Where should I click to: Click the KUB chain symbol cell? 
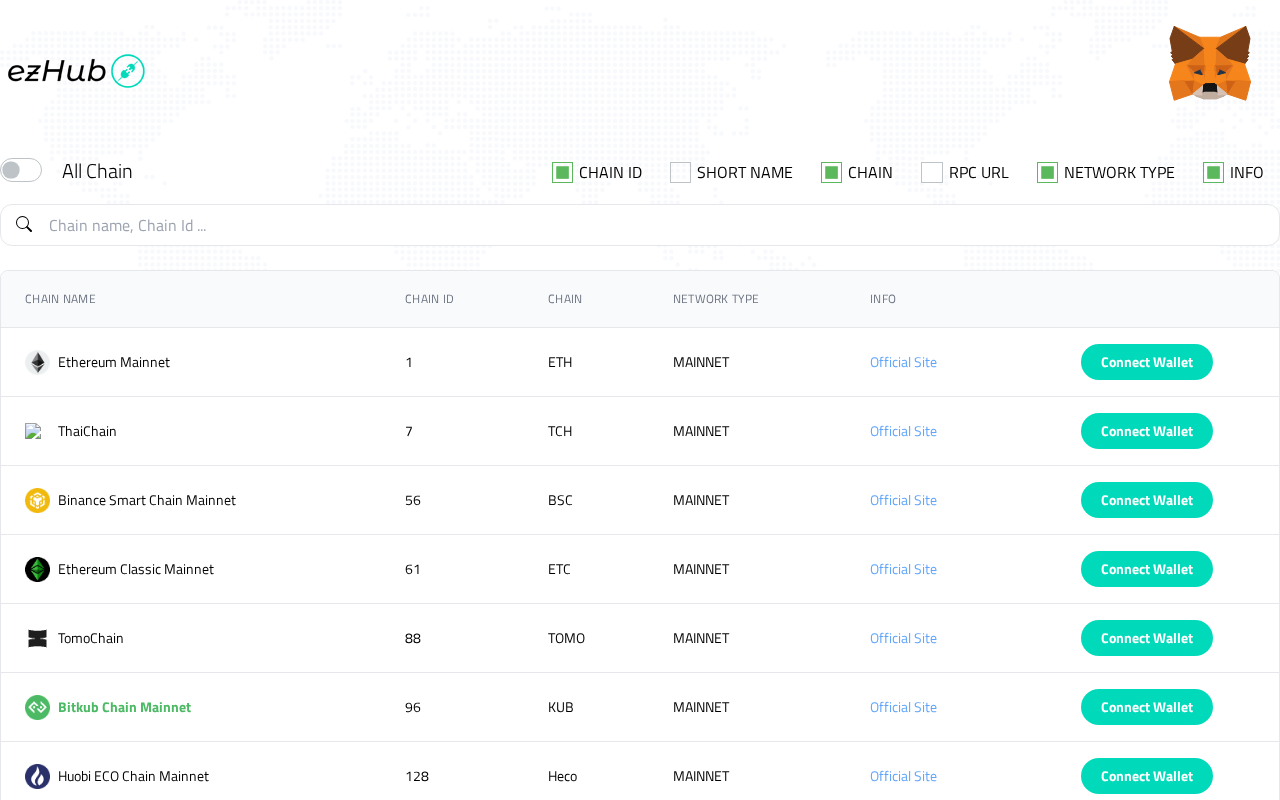click(561, 707)
